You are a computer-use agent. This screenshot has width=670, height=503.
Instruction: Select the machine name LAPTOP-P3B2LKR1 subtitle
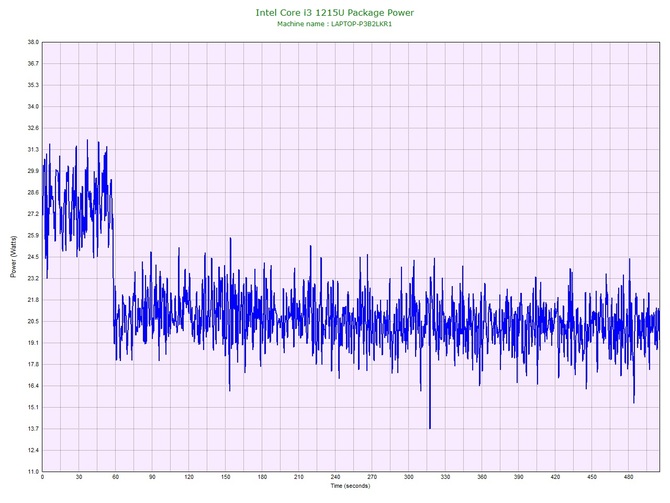[335, 24]
